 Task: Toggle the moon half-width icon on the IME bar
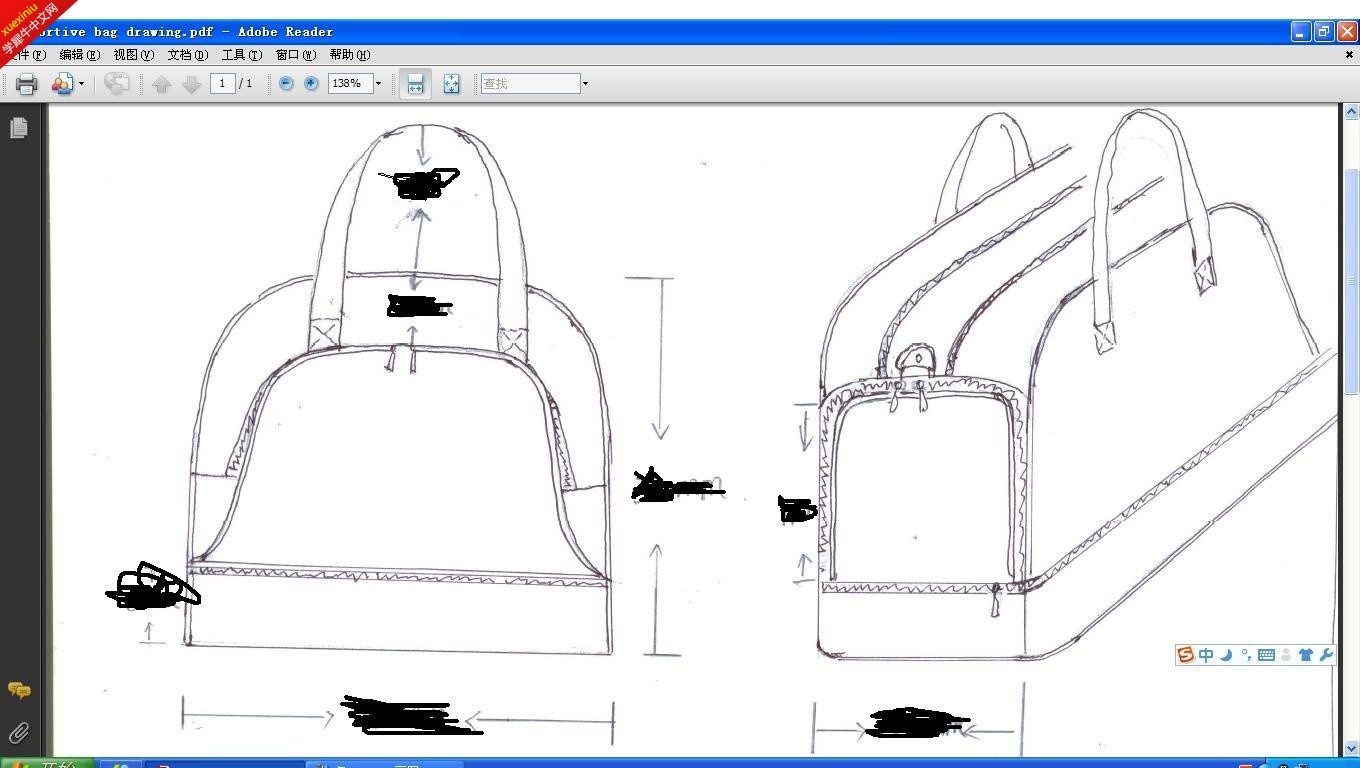1226,655
